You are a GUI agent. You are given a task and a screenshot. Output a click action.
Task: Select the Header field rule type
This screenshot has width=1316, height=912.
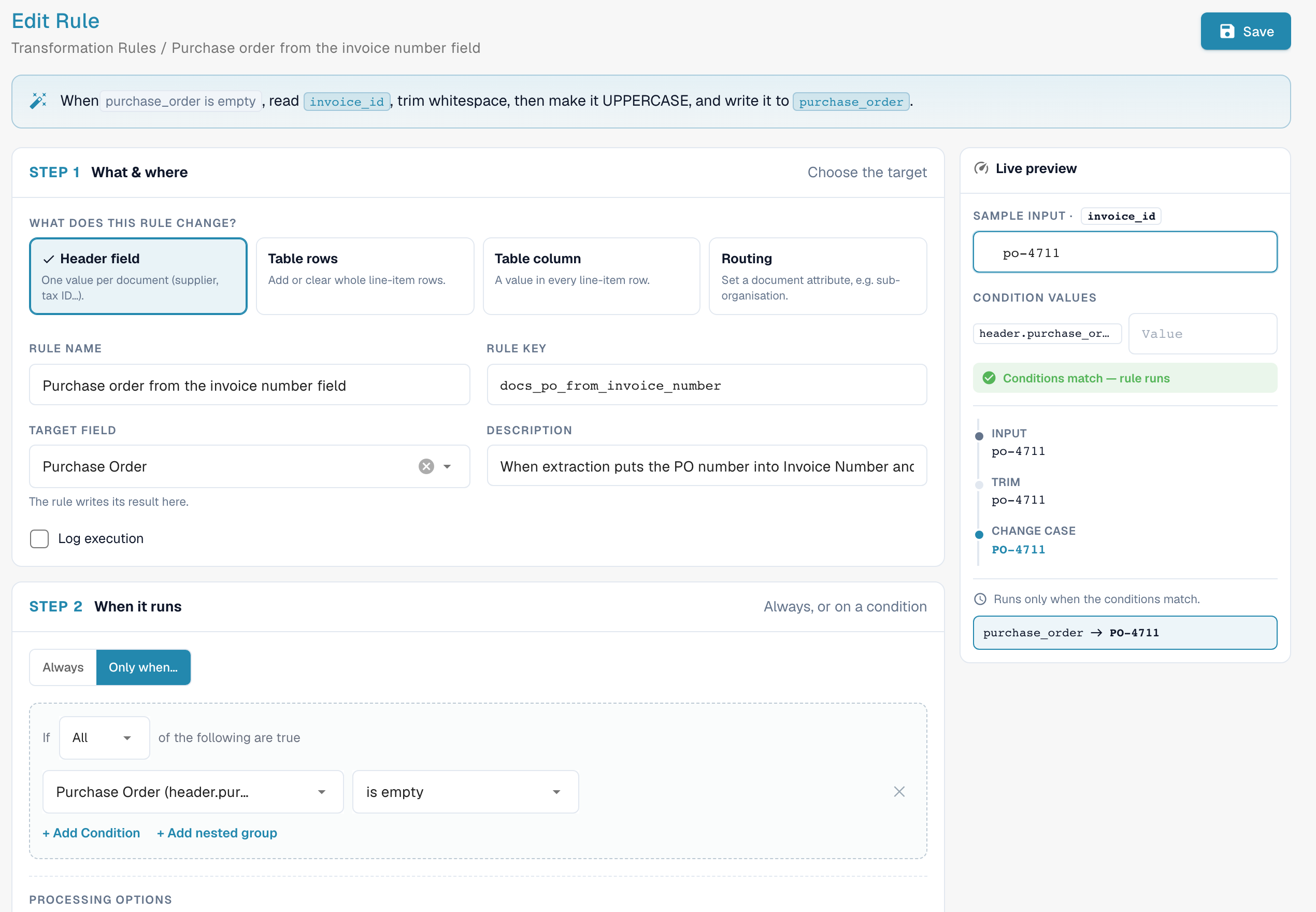(x=138, y=276)
